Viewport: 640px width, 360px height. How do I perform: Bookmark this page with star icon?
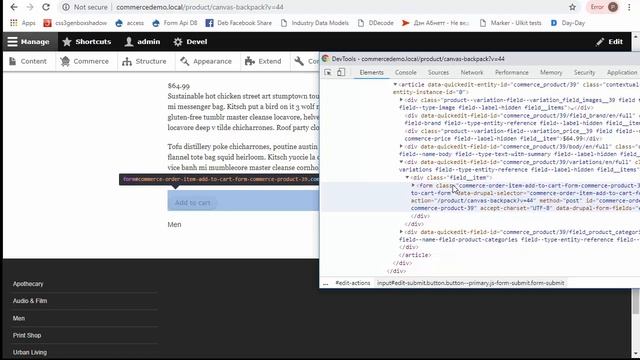[572, 7]
